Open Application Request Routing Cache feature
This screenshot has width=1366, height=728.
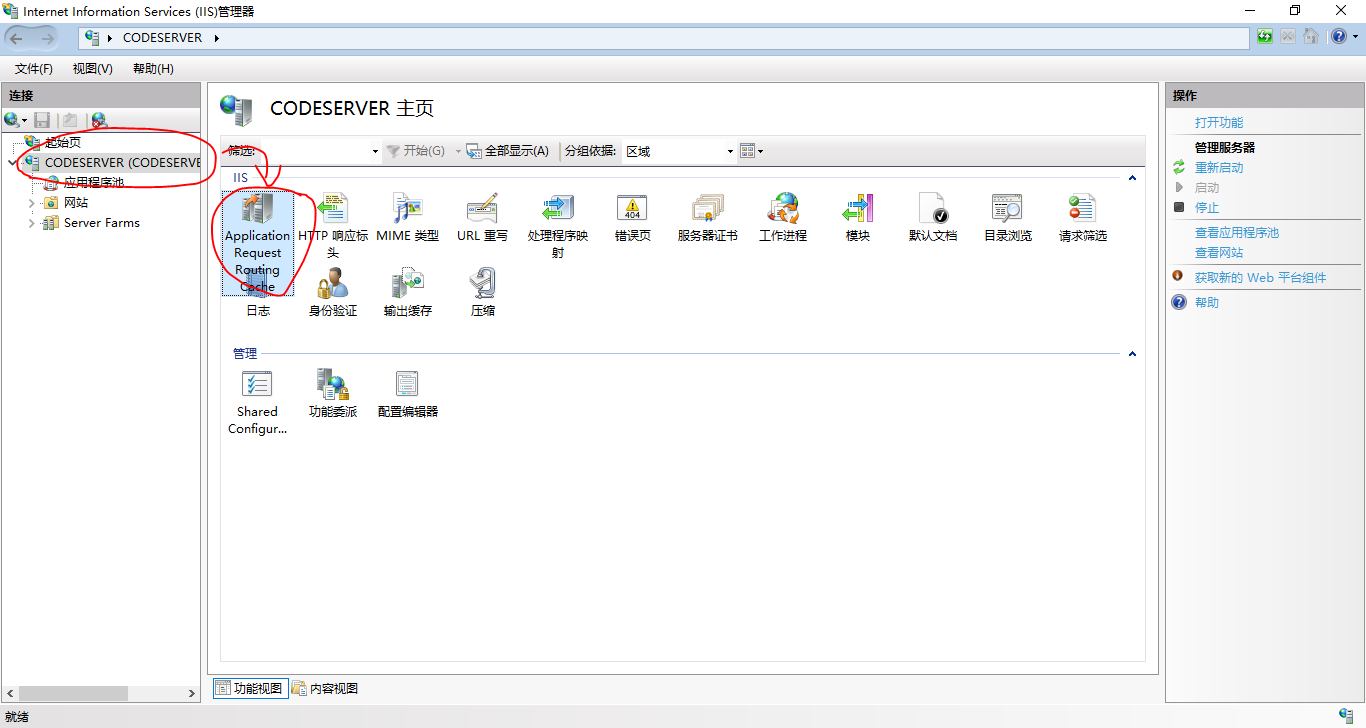click(x=257, y=212)
